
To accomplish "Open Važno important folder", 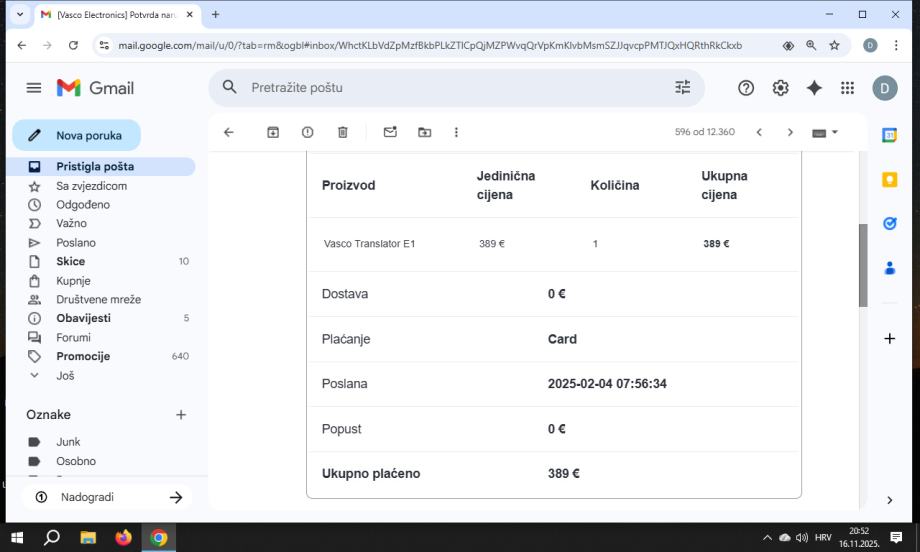I will (x=103, y=223).
